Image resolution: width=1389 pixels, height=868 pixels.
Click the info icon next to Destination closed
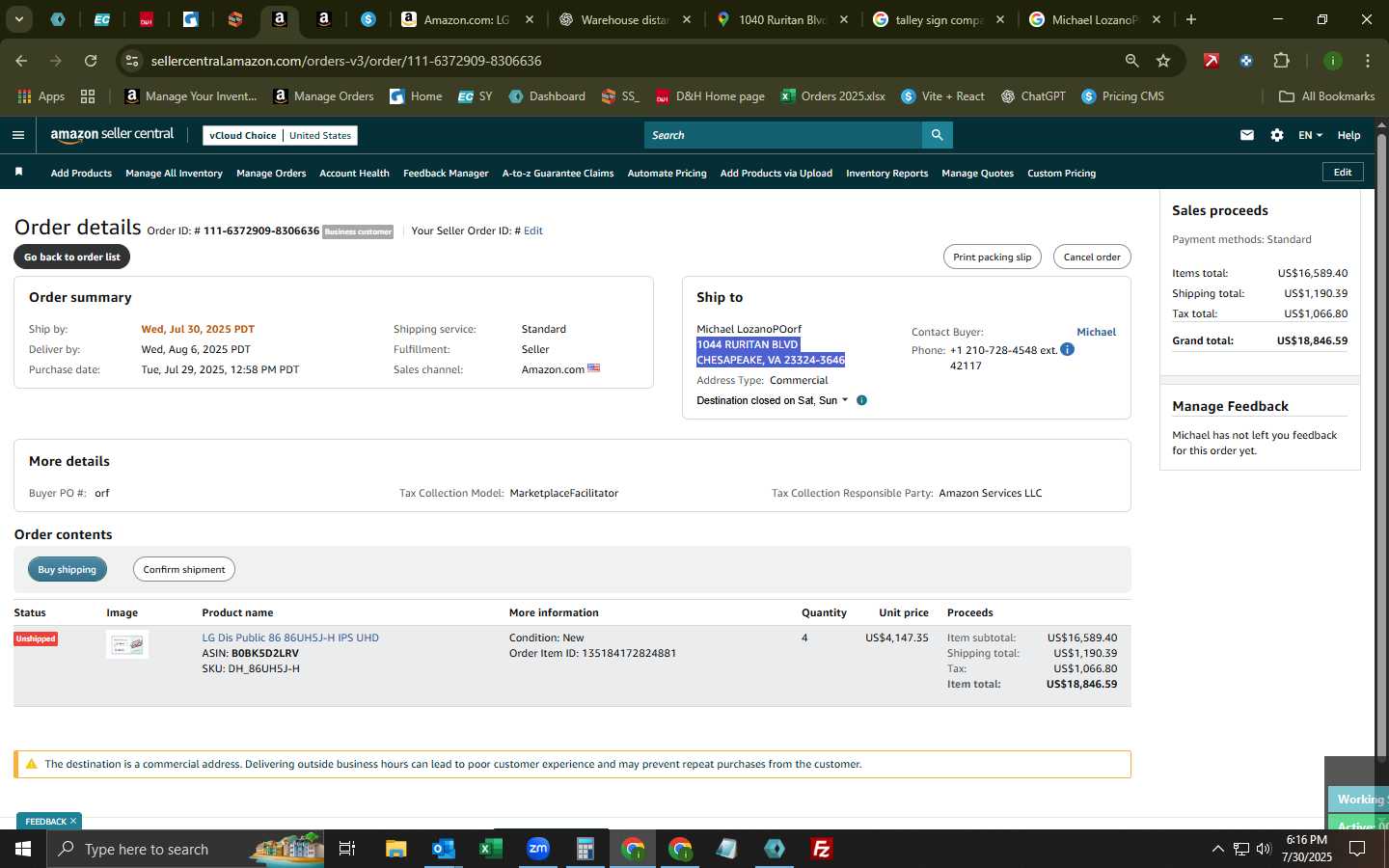pyautogui.click(x=861, y=400)
